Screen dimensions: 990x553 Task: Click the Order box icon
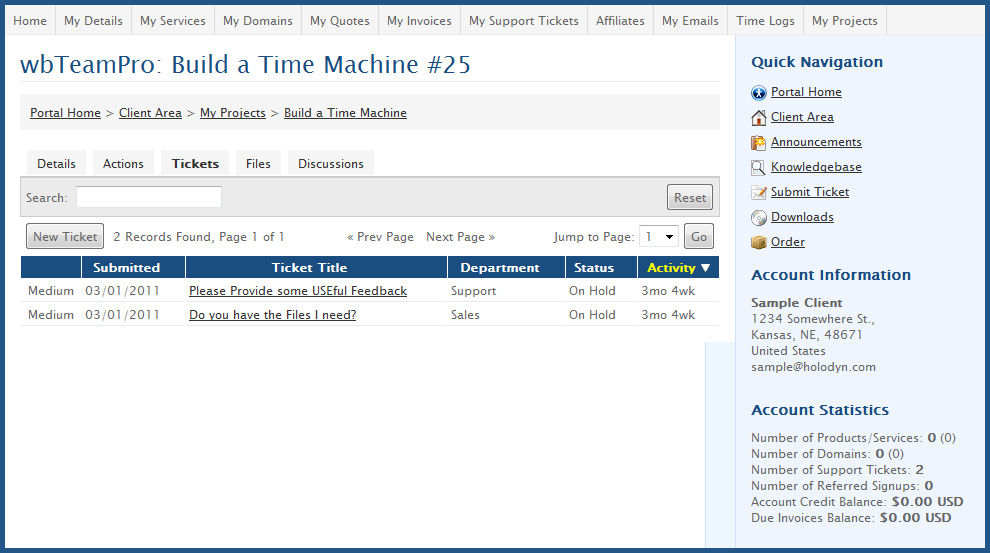(x=758, y=243)
